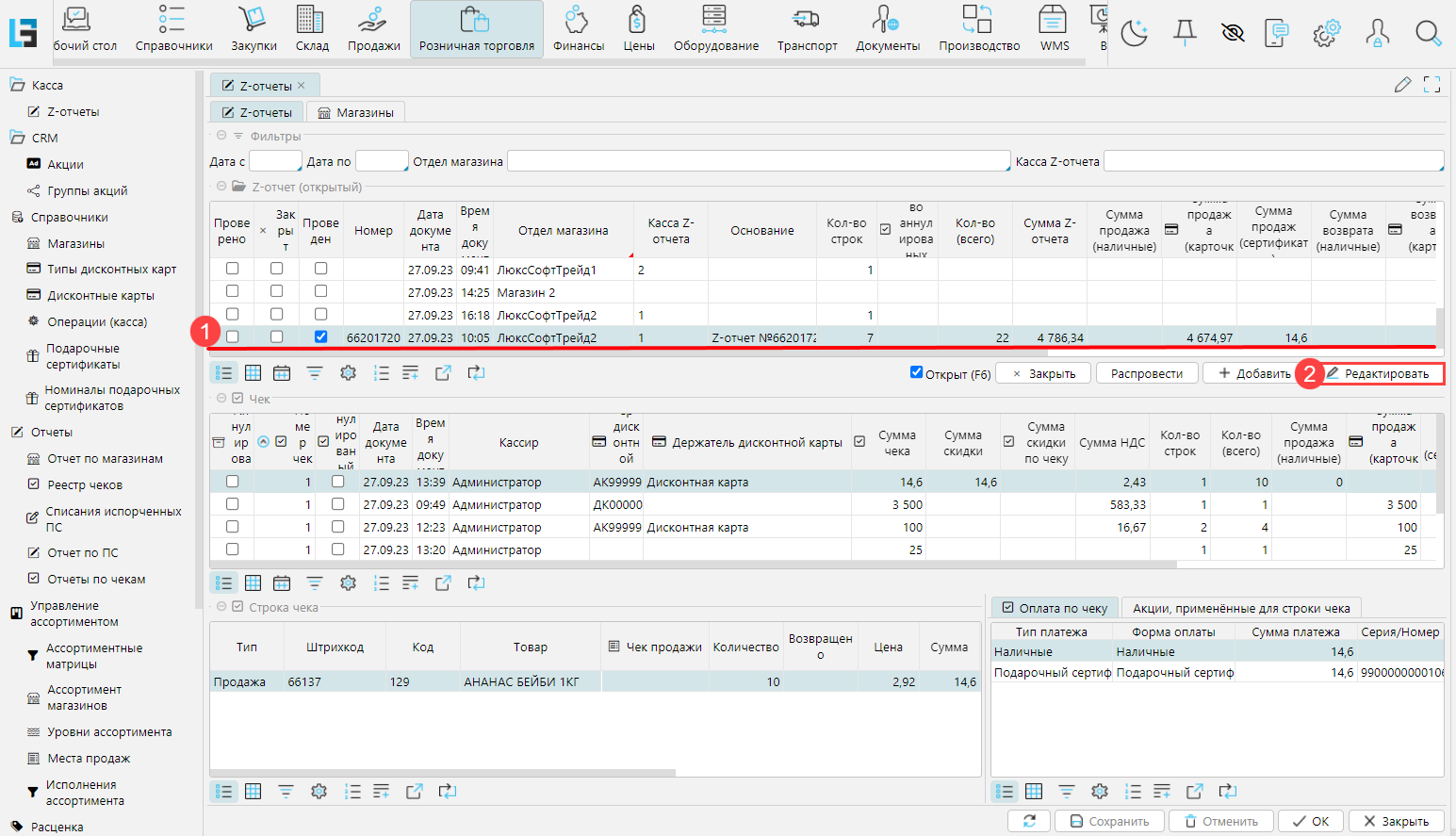Switch to the Магазины tab

click(x=355, y=112)
